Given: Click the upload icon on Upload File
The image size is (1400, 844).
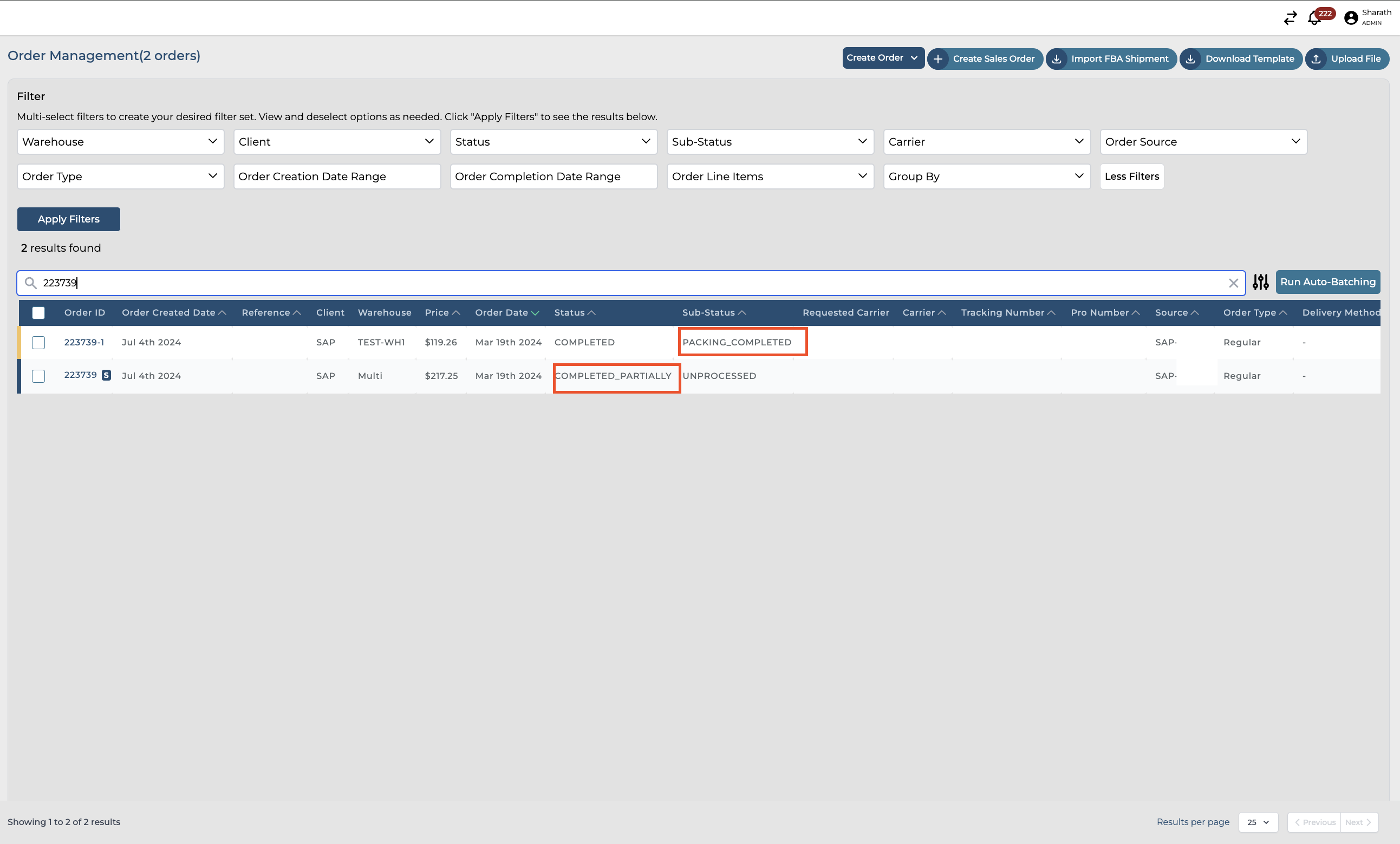Looking at the screenshot, I should [1316, 59].
